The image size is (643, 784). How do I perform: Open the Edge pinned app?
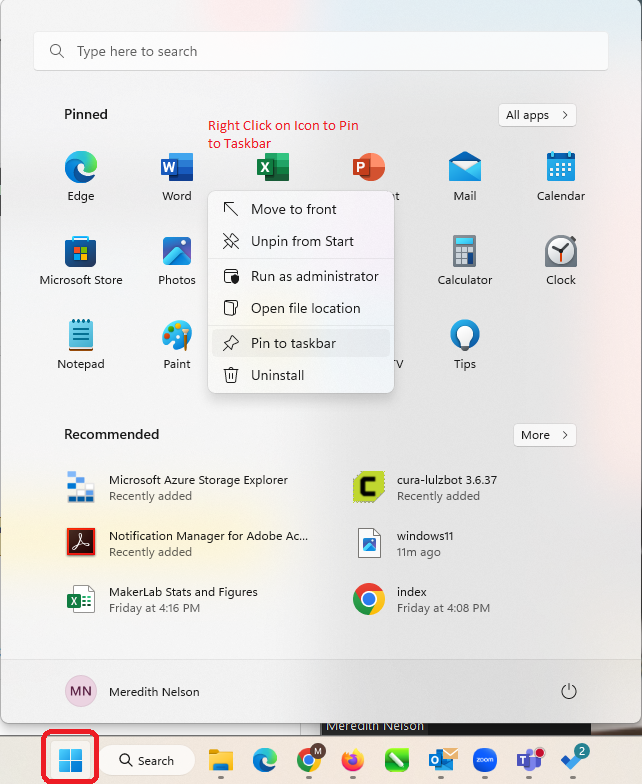coord(80,176)
